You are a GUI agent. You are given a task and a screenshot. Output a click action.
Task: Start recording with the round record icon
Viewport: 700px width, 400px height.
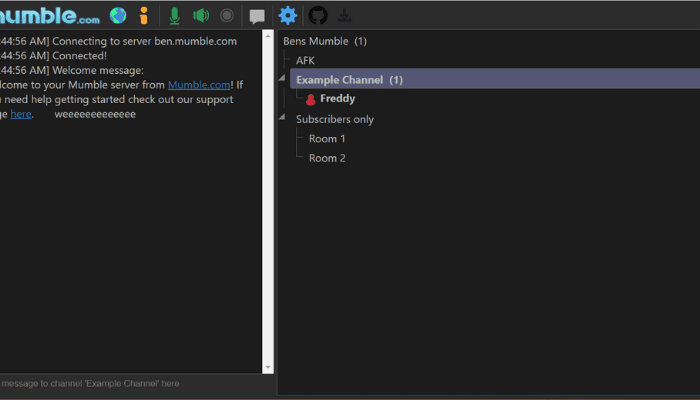tap(227, 16)
